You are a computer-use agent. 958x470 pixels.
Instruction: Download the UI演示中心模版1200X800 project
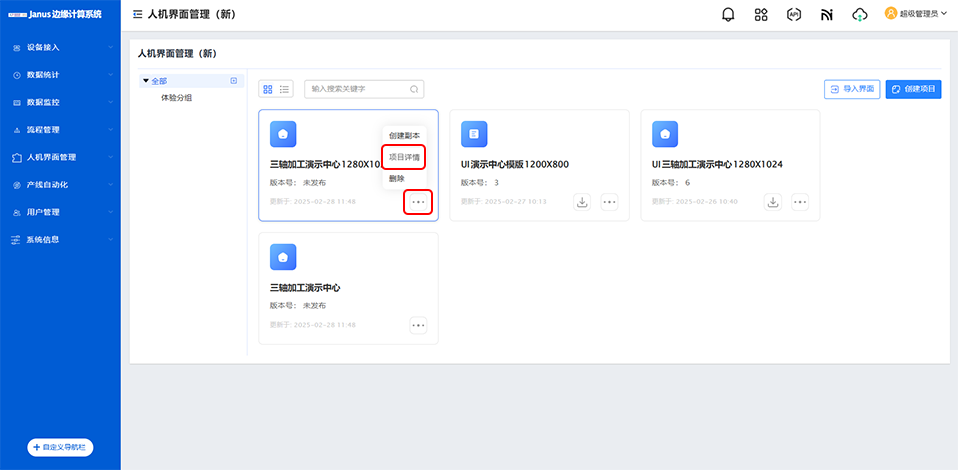tap(582, 202)
